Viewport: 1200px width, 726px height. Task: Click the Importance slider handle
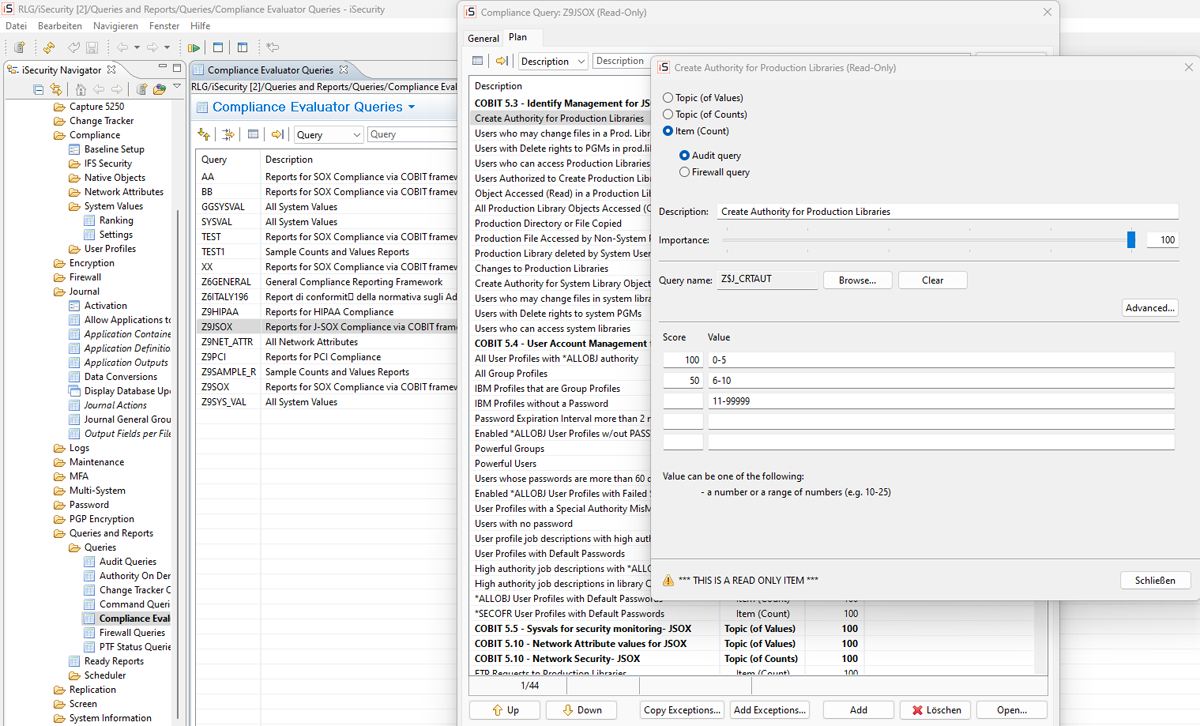click(1131, 240)
